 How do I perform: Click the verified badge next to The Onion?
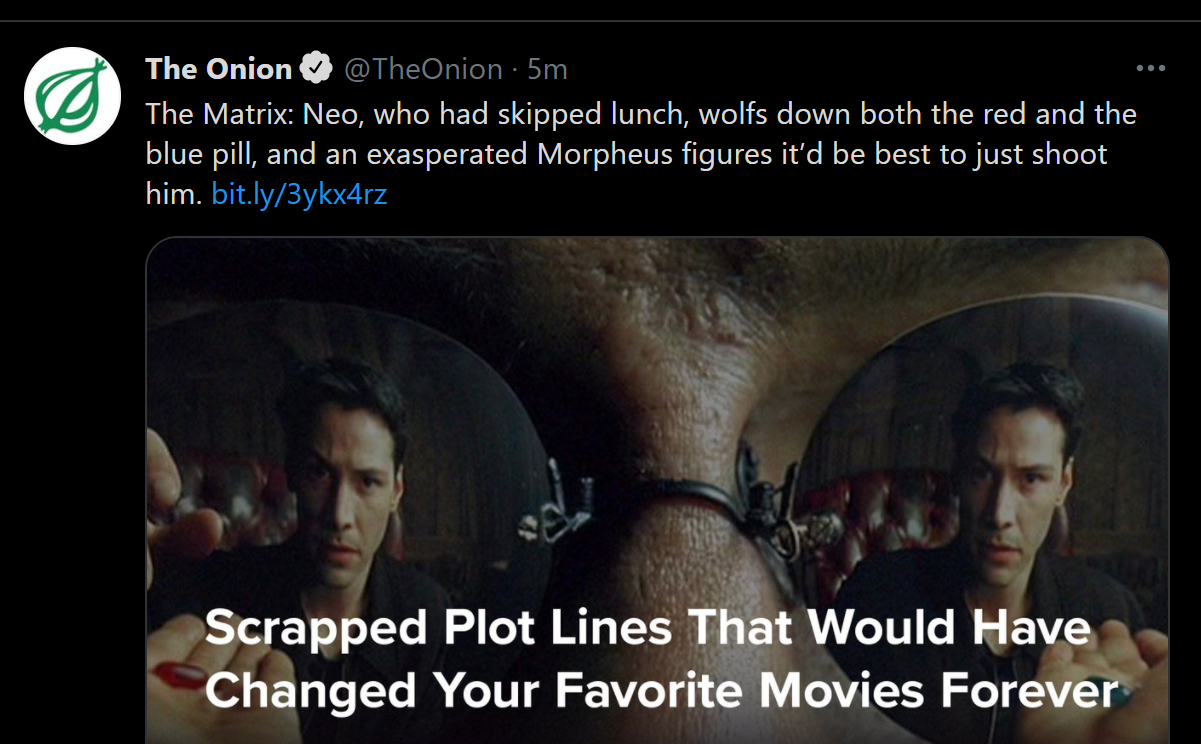click(x=317, y=69)
